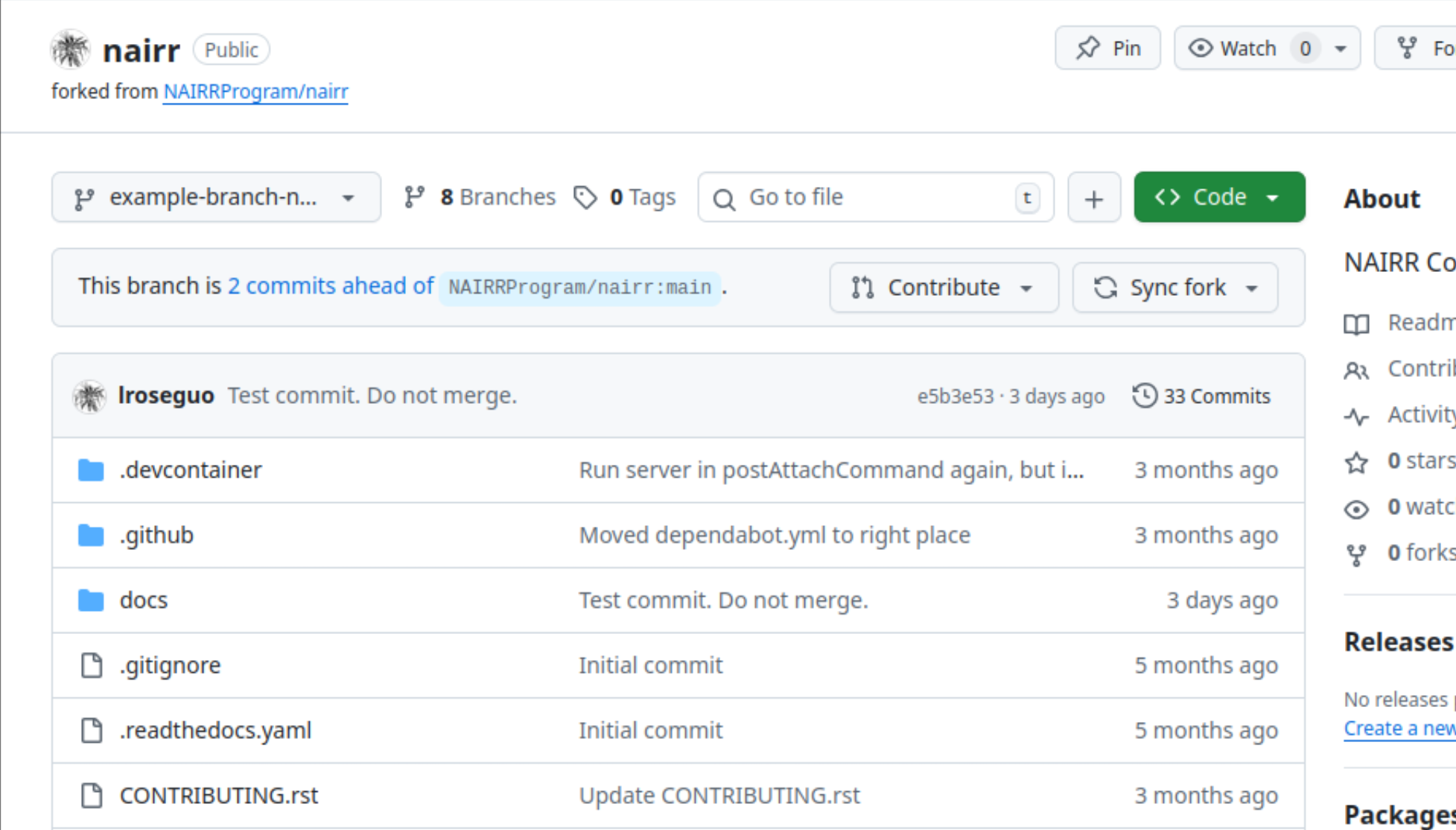
Task: Open the docs folder
Action: 144,600
